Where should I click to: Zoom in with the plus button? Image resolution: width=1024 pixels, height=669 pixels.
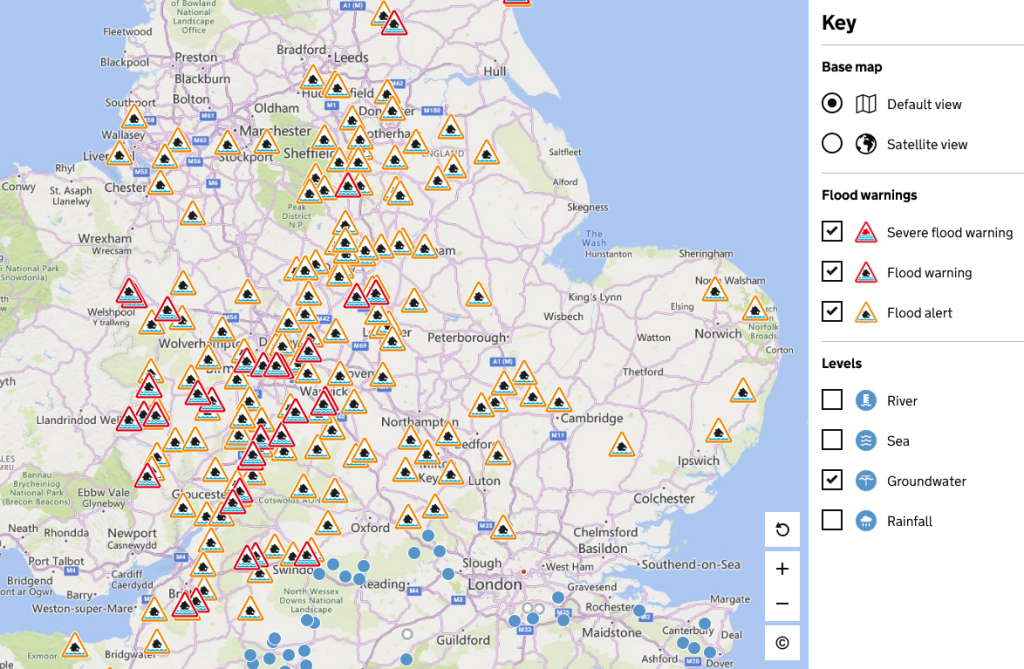tap(782, 569)
